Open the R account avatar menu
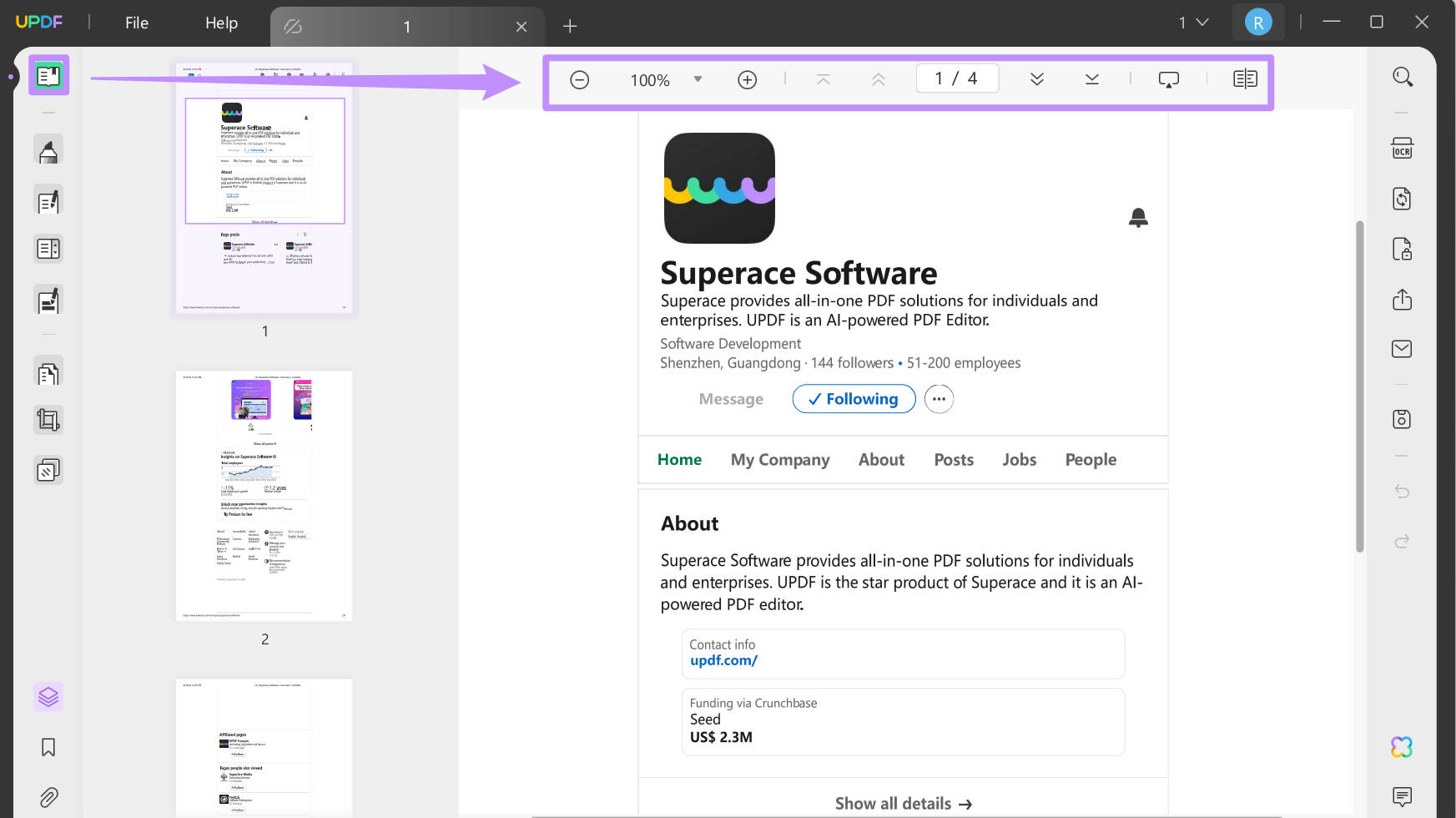The height and width of the screenshot is (818, 1456). pos(1258,23)
